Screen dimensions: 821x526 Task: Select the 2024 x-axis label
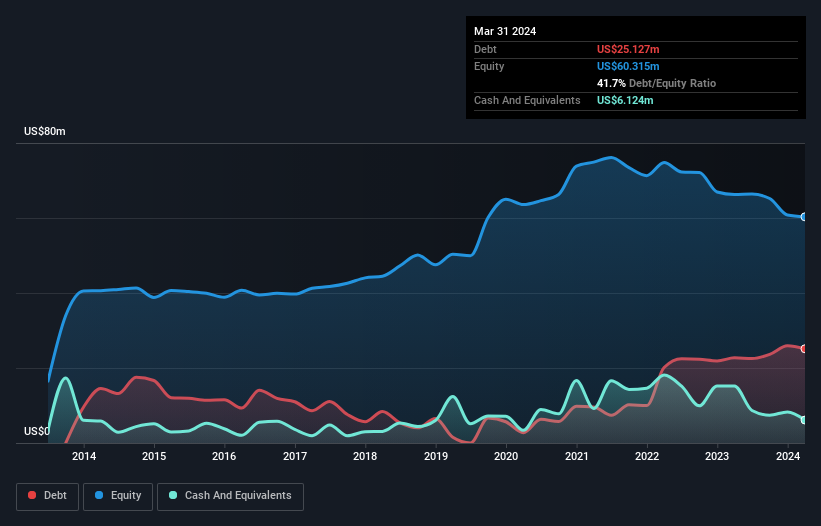pos(788,457)
